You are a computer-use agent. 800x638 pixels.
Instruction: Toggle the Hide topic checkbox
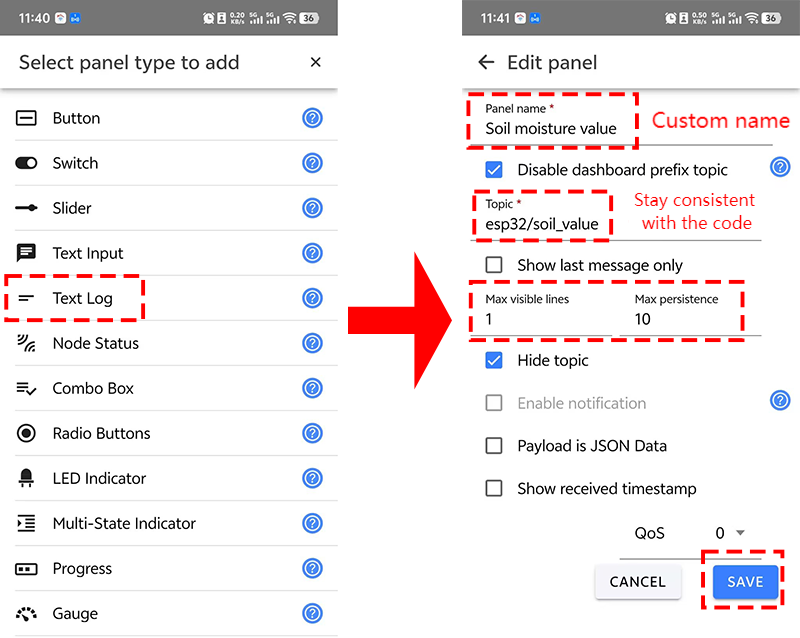point(494,360)
